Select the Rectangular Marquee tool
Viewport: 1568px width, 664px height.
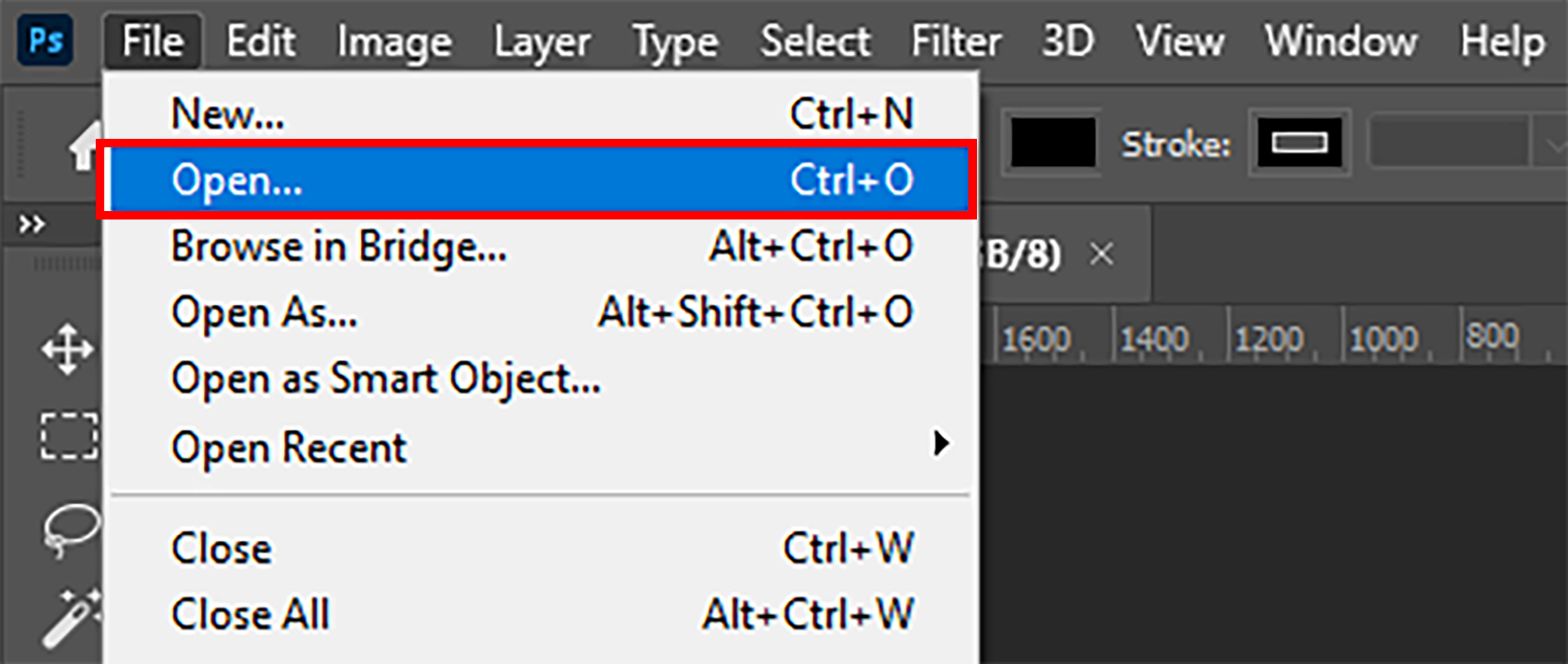coord(69,435)
